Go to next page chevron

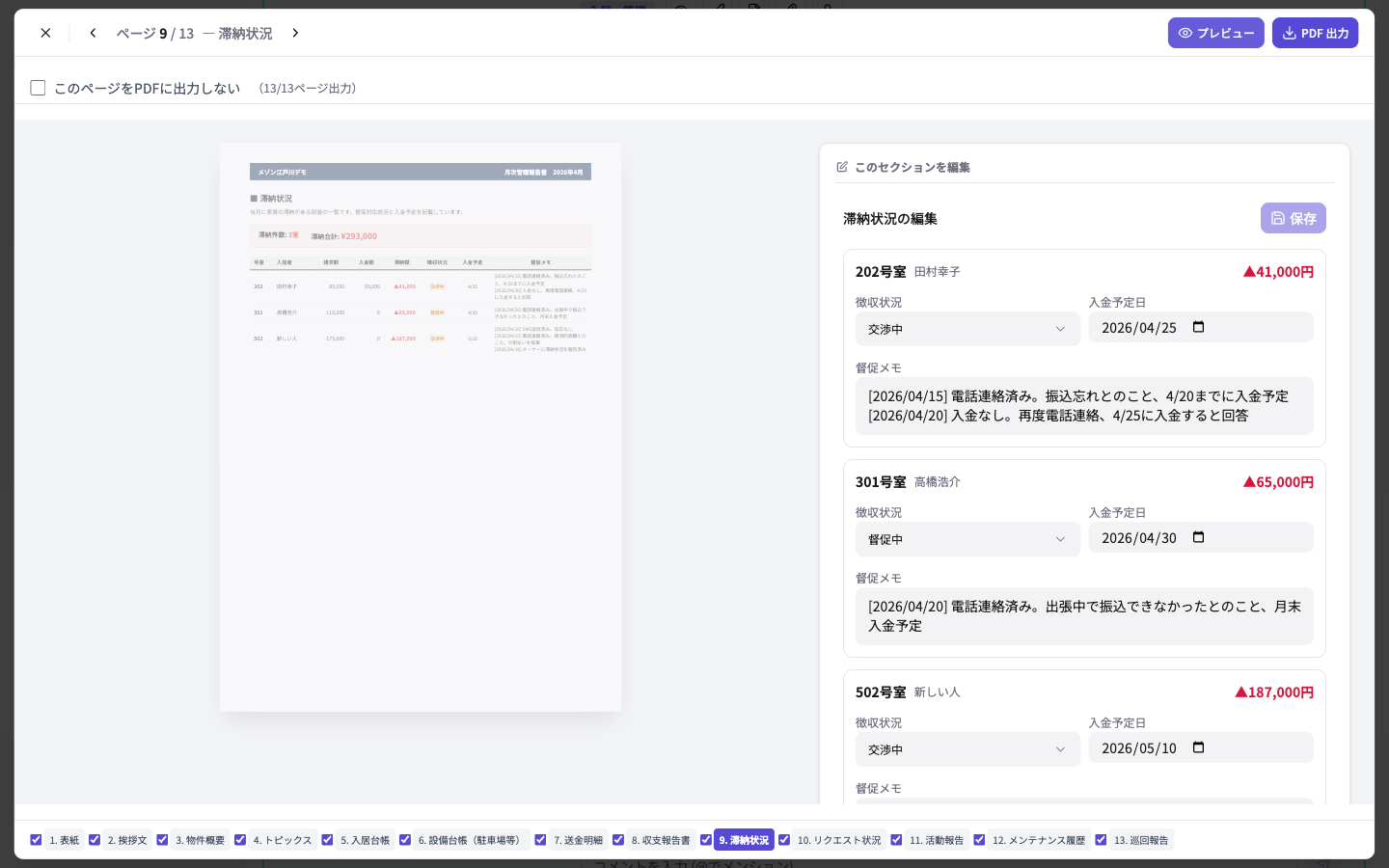tap(295, 33)
